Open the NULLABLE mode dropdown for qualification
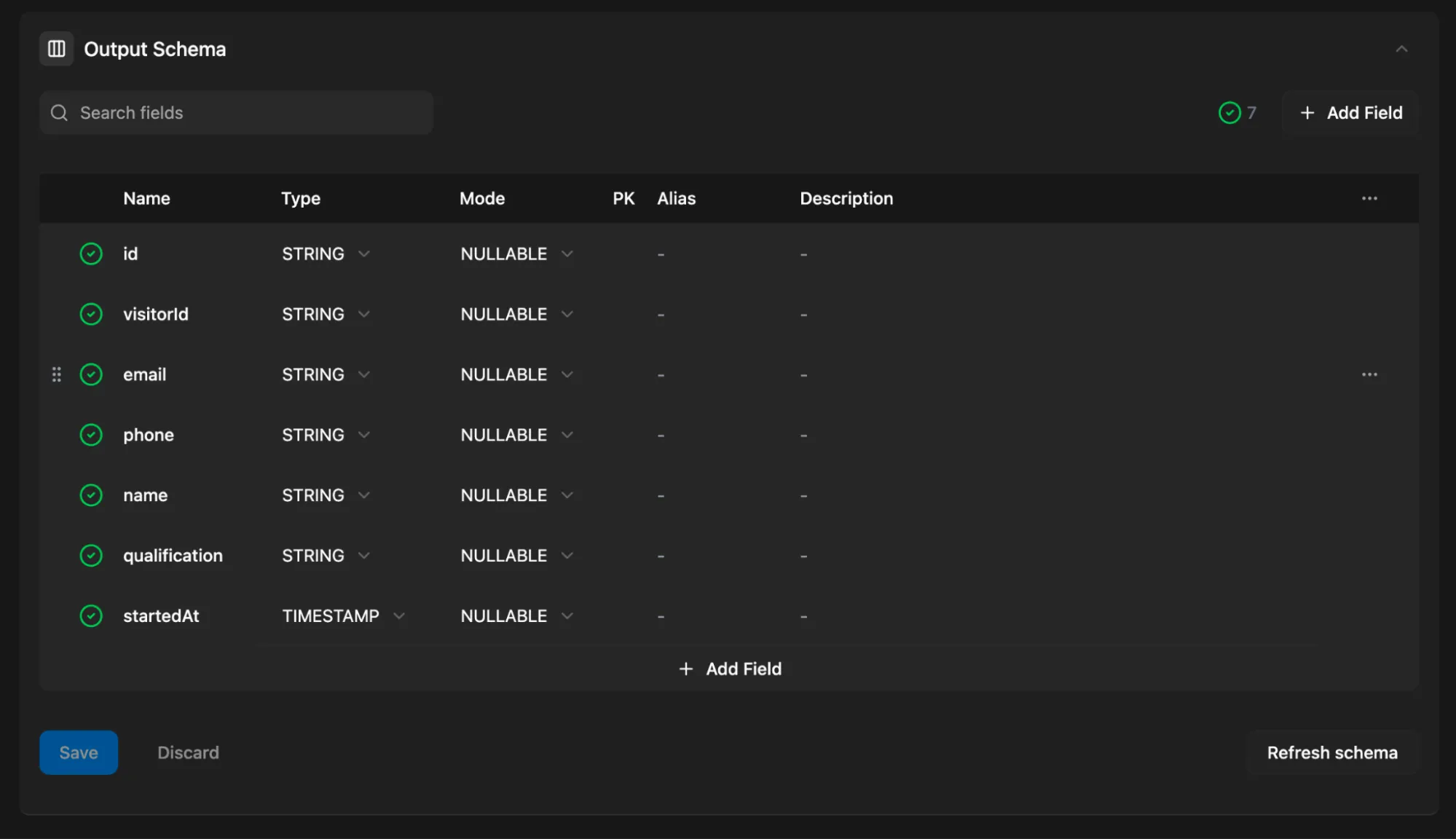Viewport: 1456px width, 839px height. [x=516, y=555]
